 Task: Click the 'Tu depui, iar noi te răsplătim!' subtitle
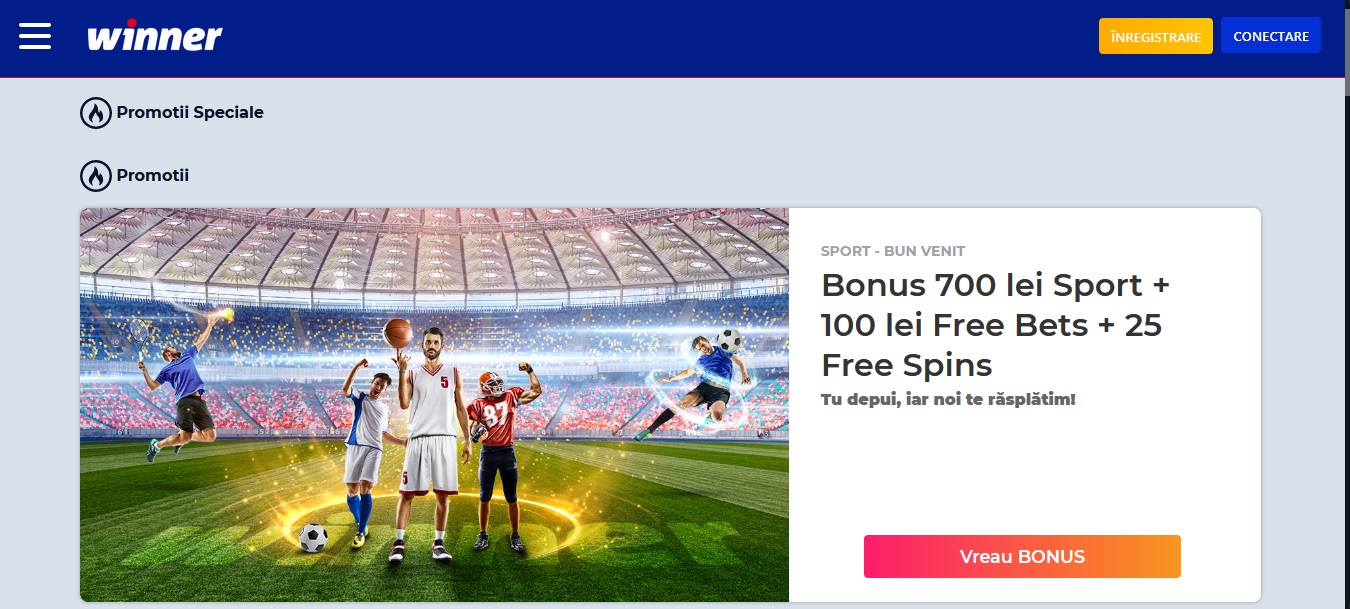click(x=948, y=399)
